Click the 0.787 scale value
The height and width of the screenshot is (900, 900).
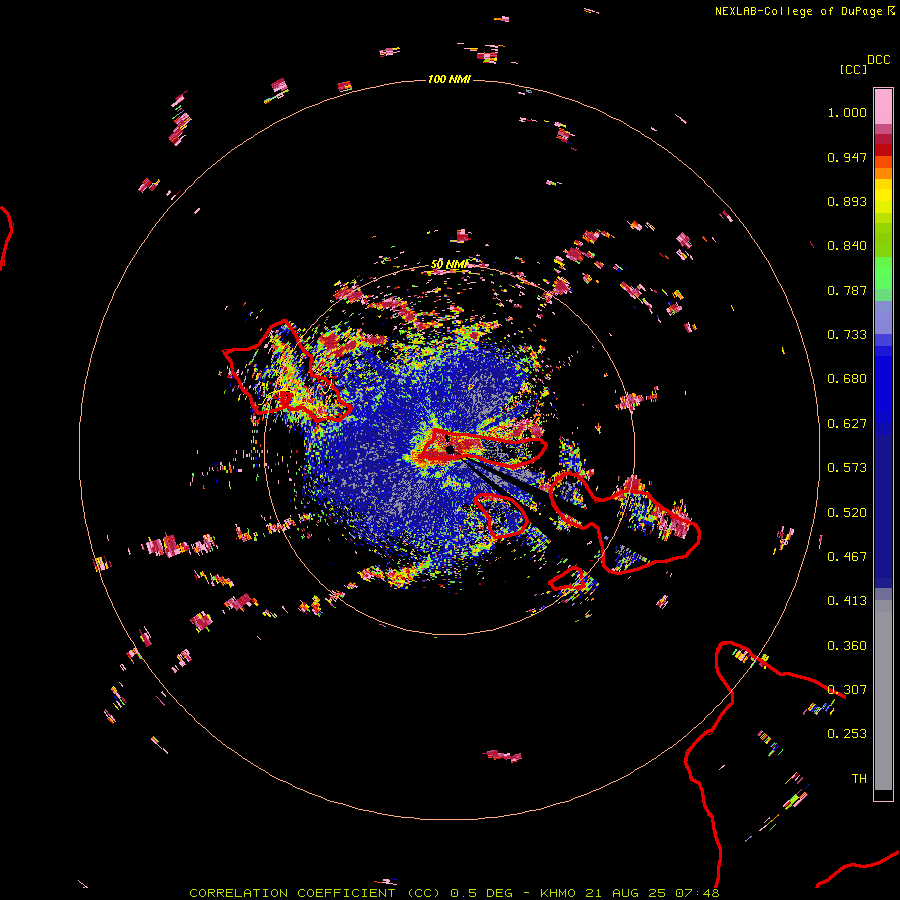click(847, 290)
